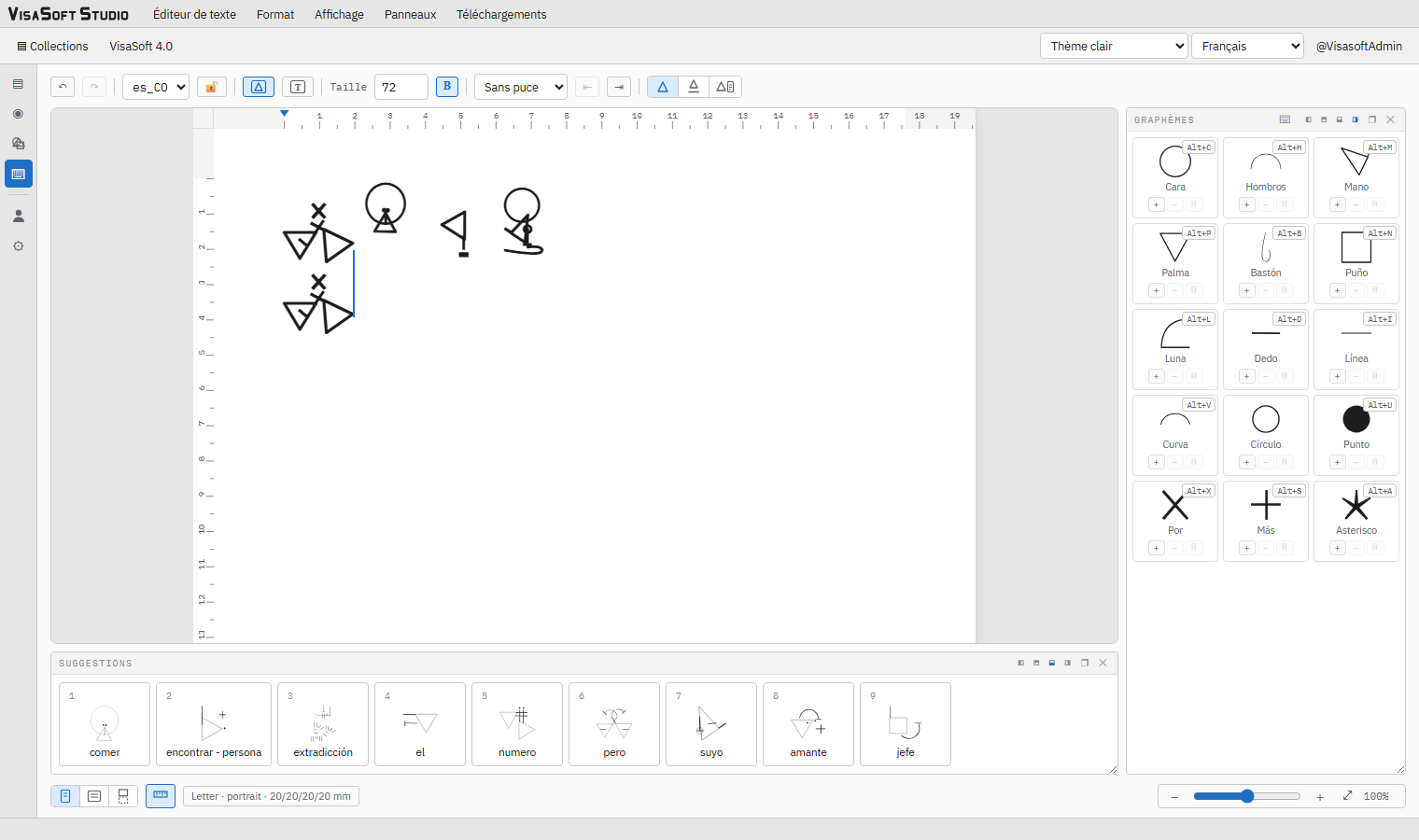1419x840 pixels.
Task: Click the zoom slider
Action: 1246,796
